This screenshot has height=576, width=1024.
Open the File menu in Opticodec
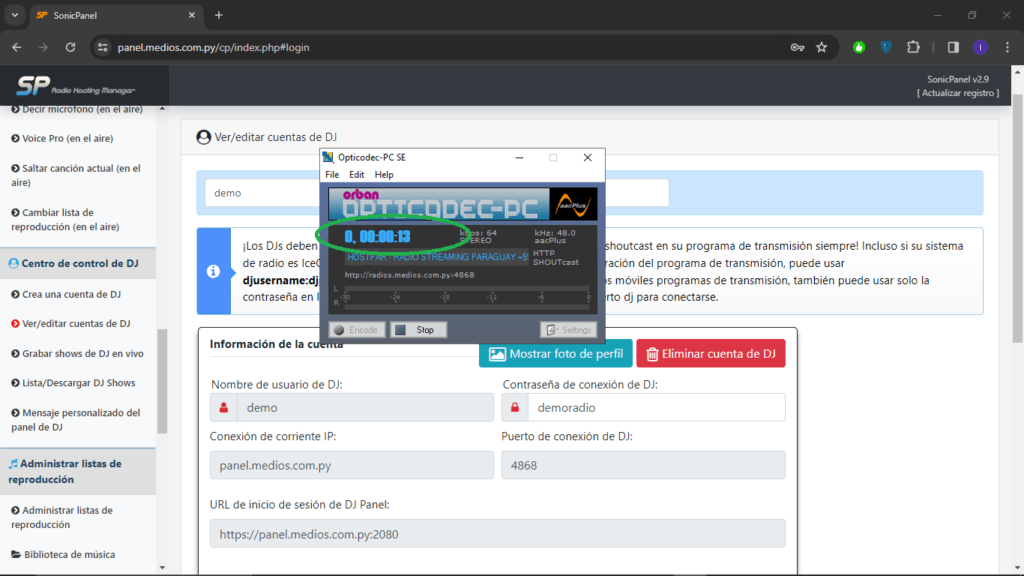[x=332, y=174]
